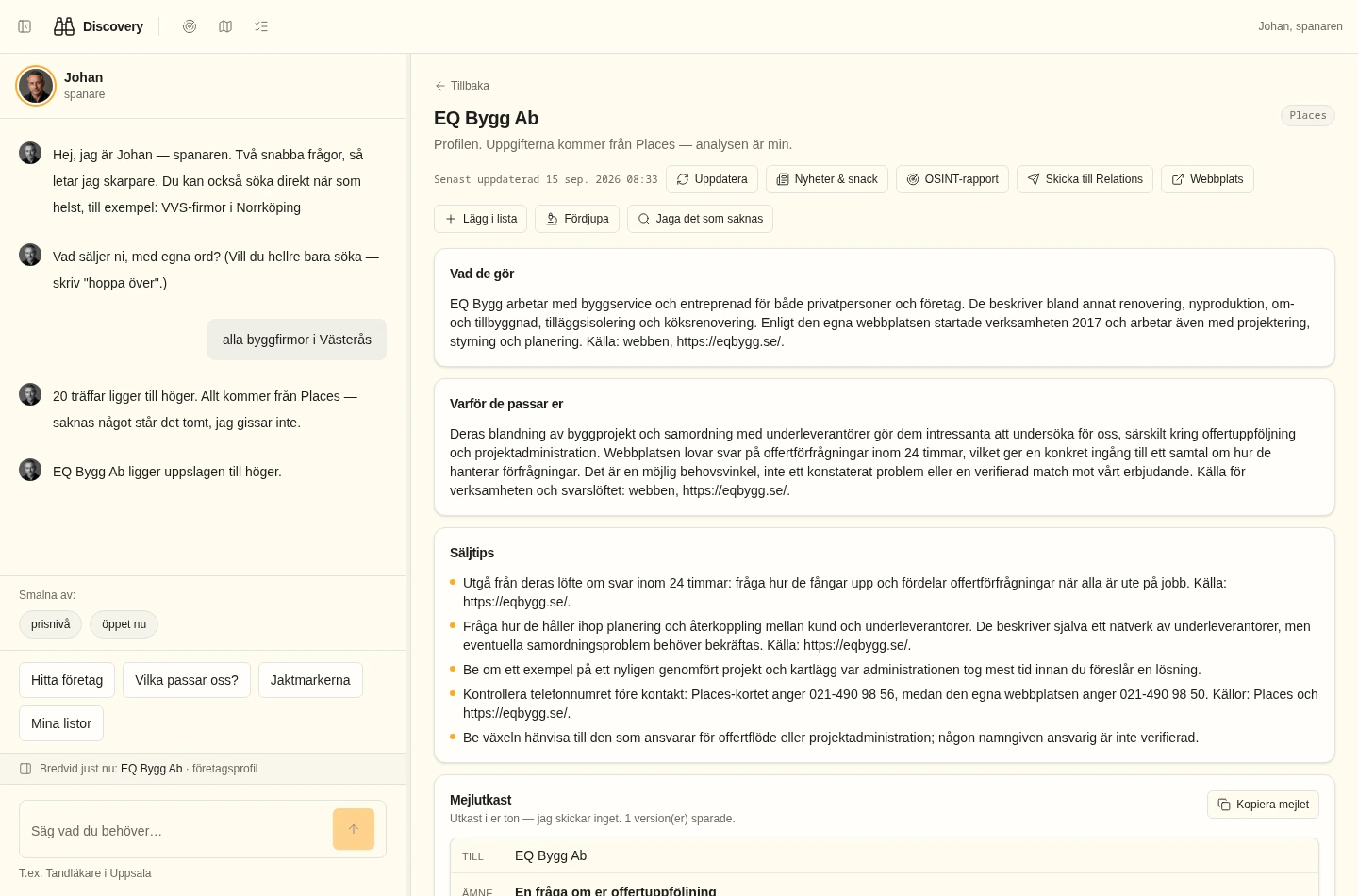Click EQ Bygg Ab in the Bredvid bar
1358x896 pixels.
(x=152, y=769)
